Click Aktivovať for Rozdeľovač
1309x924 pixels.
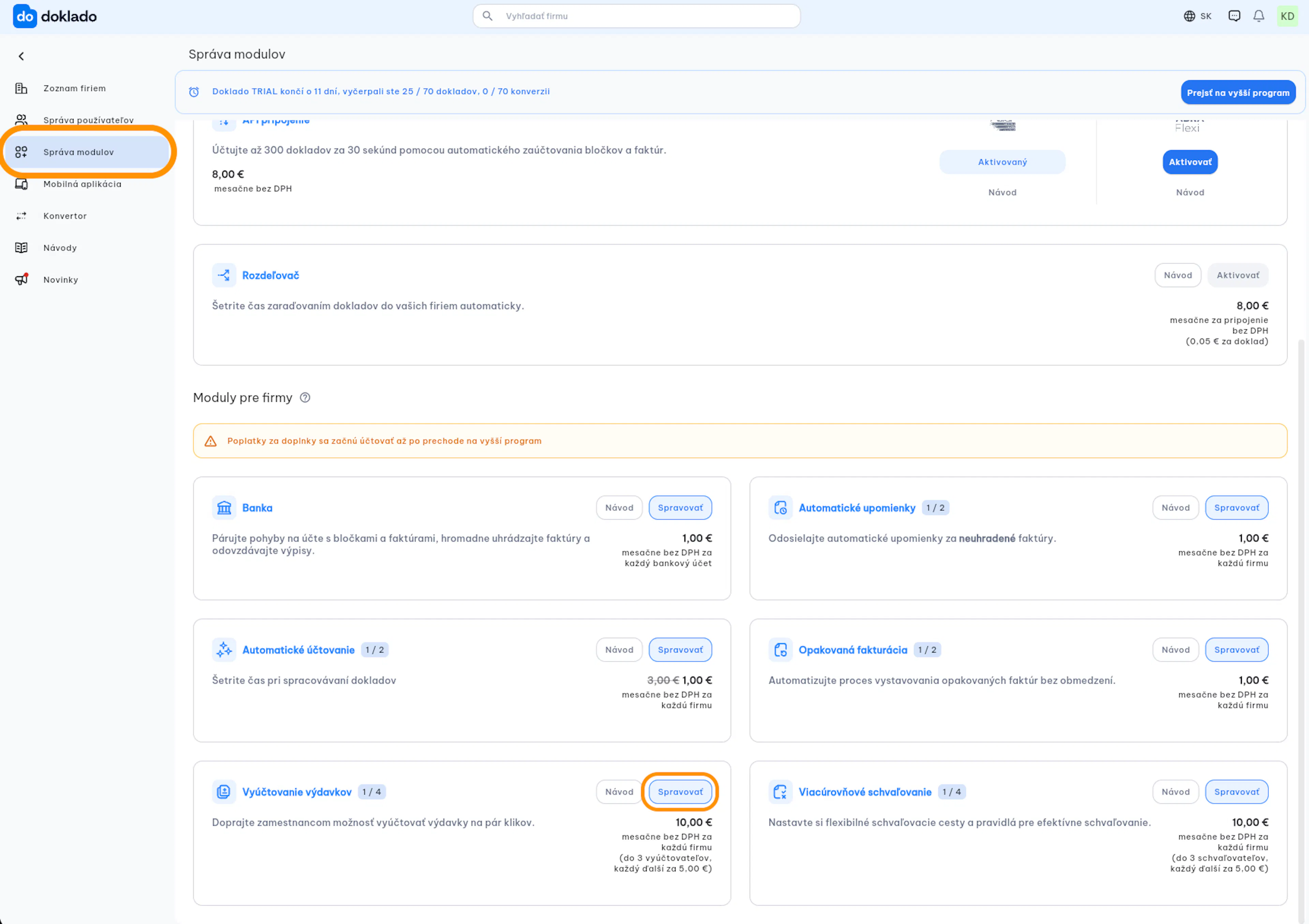[1238, 275]
